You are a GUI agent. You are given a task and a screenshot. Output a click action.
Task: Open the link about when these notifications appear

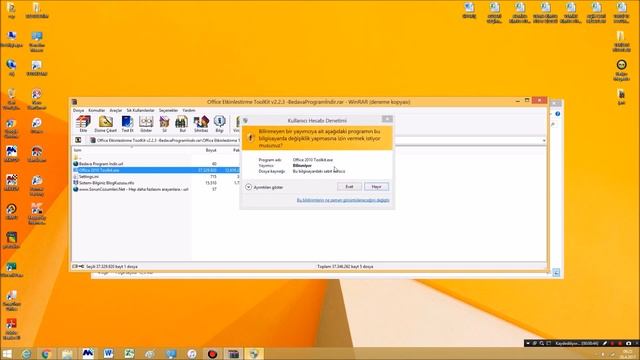[x=343, y=200]
